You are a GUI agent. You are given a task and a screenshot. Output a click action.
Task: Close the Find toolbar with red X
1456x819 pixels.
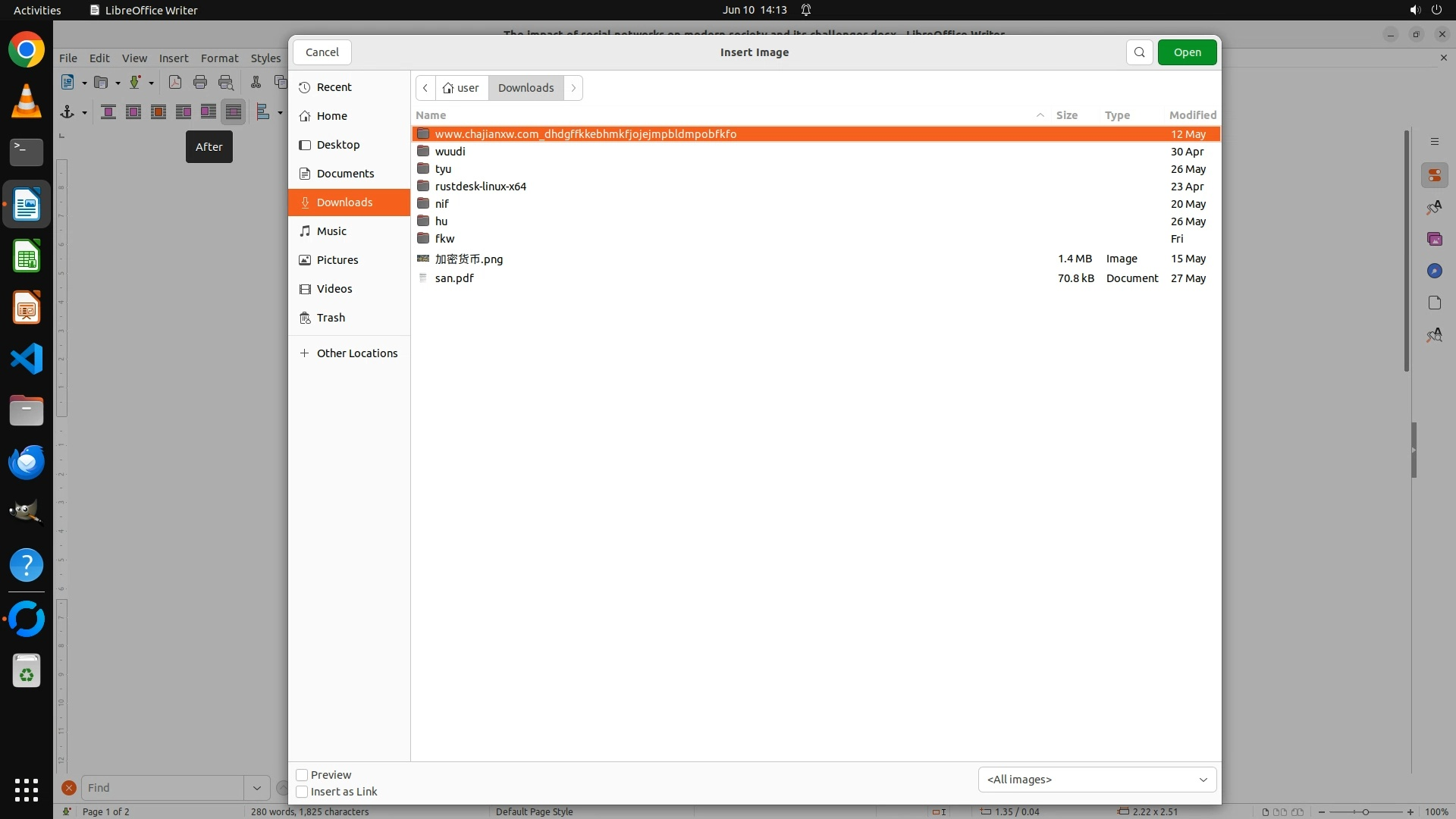[69, 788]
